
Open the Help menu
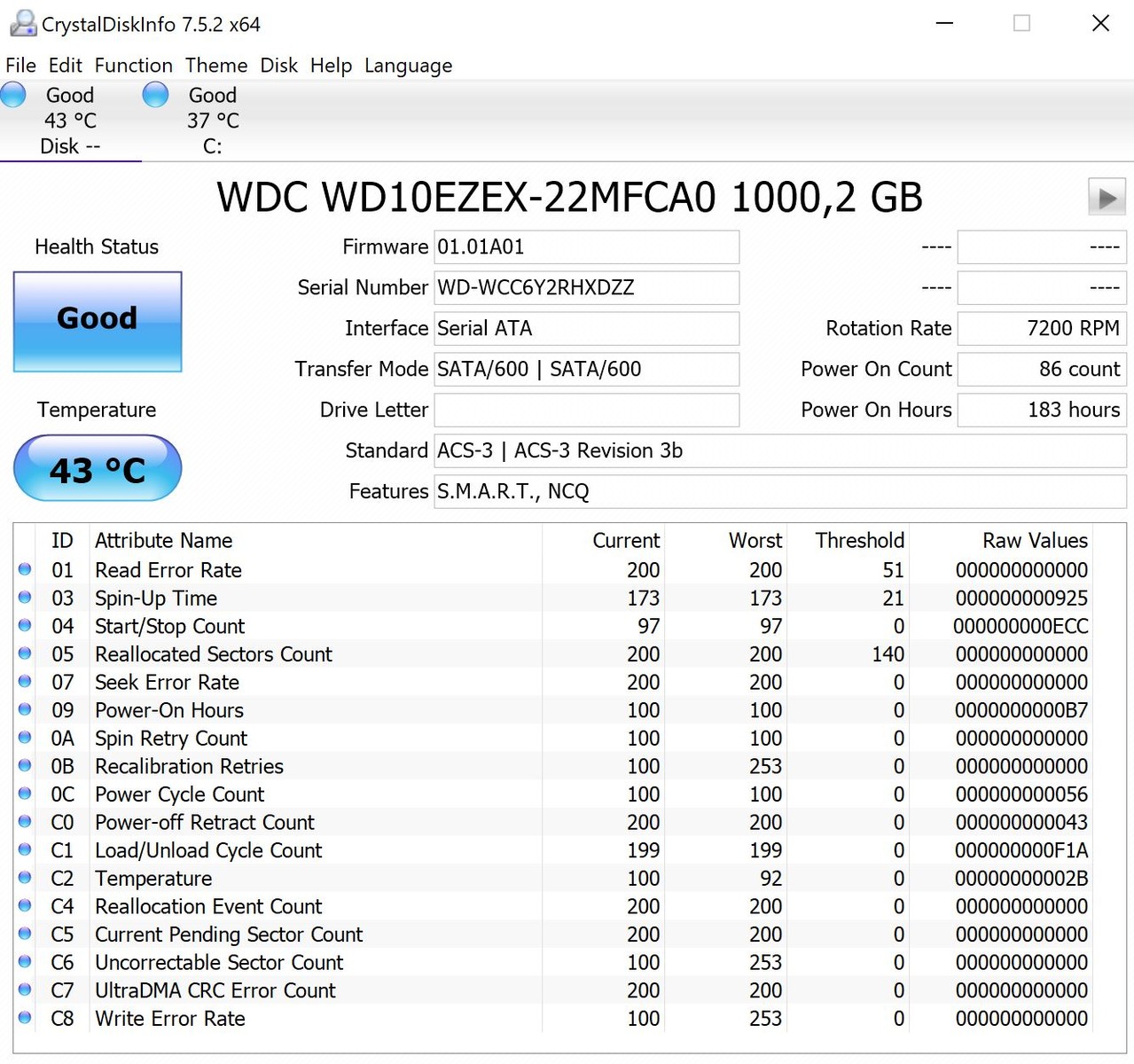(x=331, y=66)
